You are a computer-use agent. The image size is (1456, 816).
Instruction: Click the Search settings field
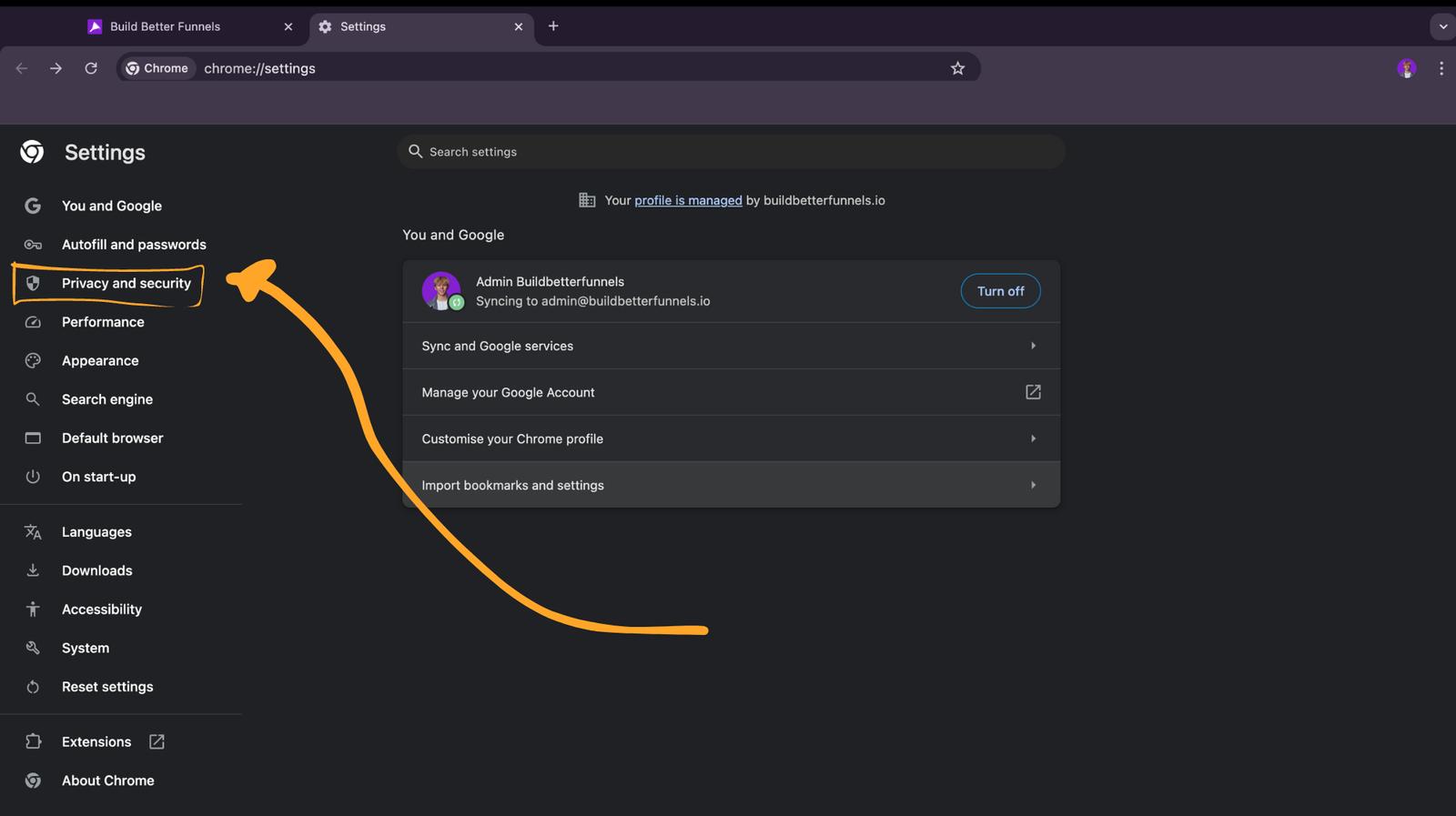(x=731, y=152)
